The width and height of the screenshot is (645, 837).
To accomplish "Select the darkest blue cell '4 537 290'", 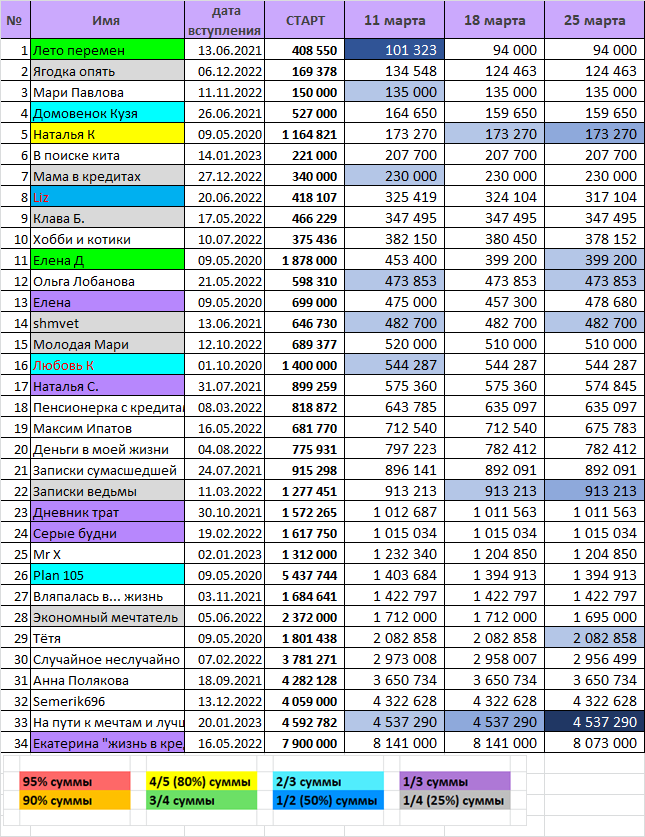I will [x=595, y=722].
